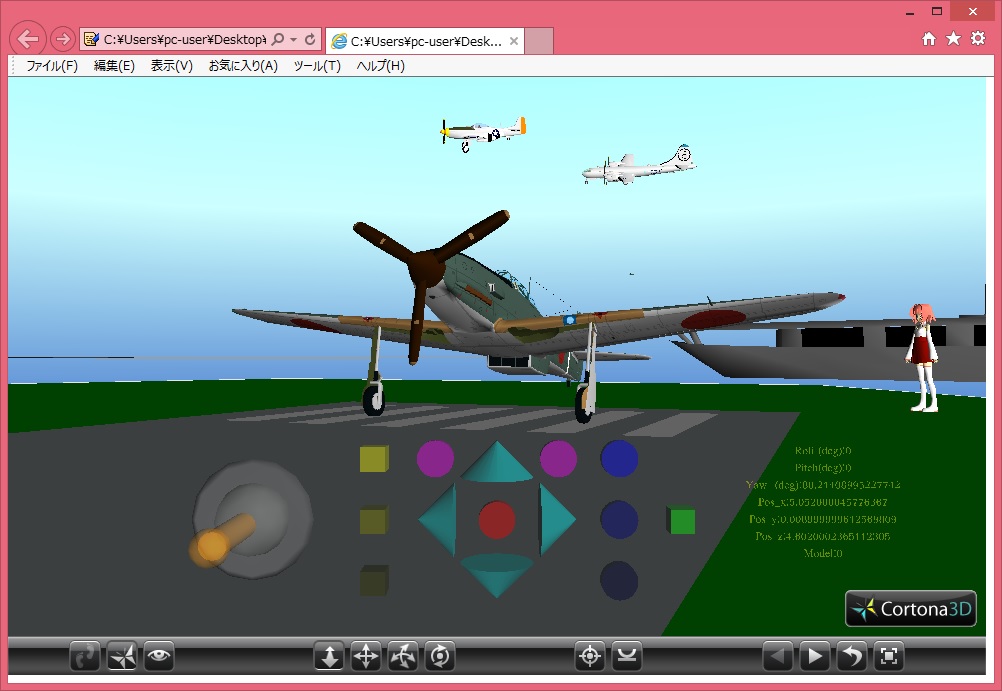Viewport: 1002px width, 691px height.
Task: Click the Turn rotation tool icon
Action: (403, 657)
